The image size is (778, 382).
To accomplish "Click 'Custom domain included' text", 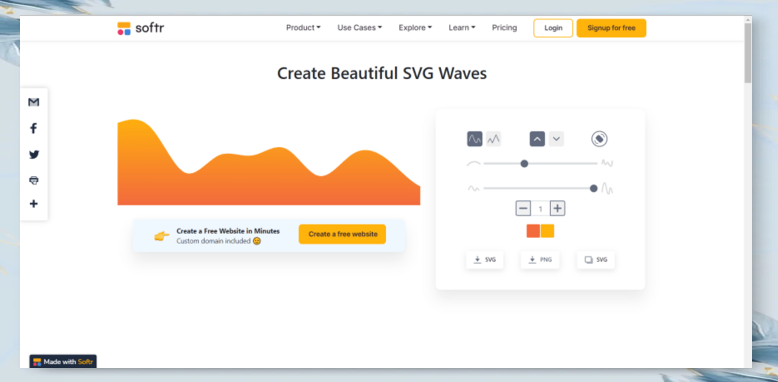I will pos(214,241).
